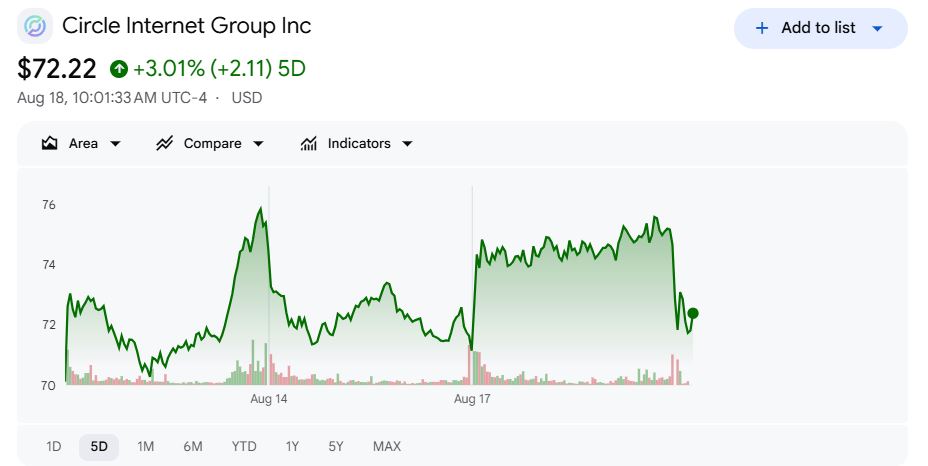The image size is (928, 466).
Task: Show the 5Y time range
Action: tap(336, 446)
